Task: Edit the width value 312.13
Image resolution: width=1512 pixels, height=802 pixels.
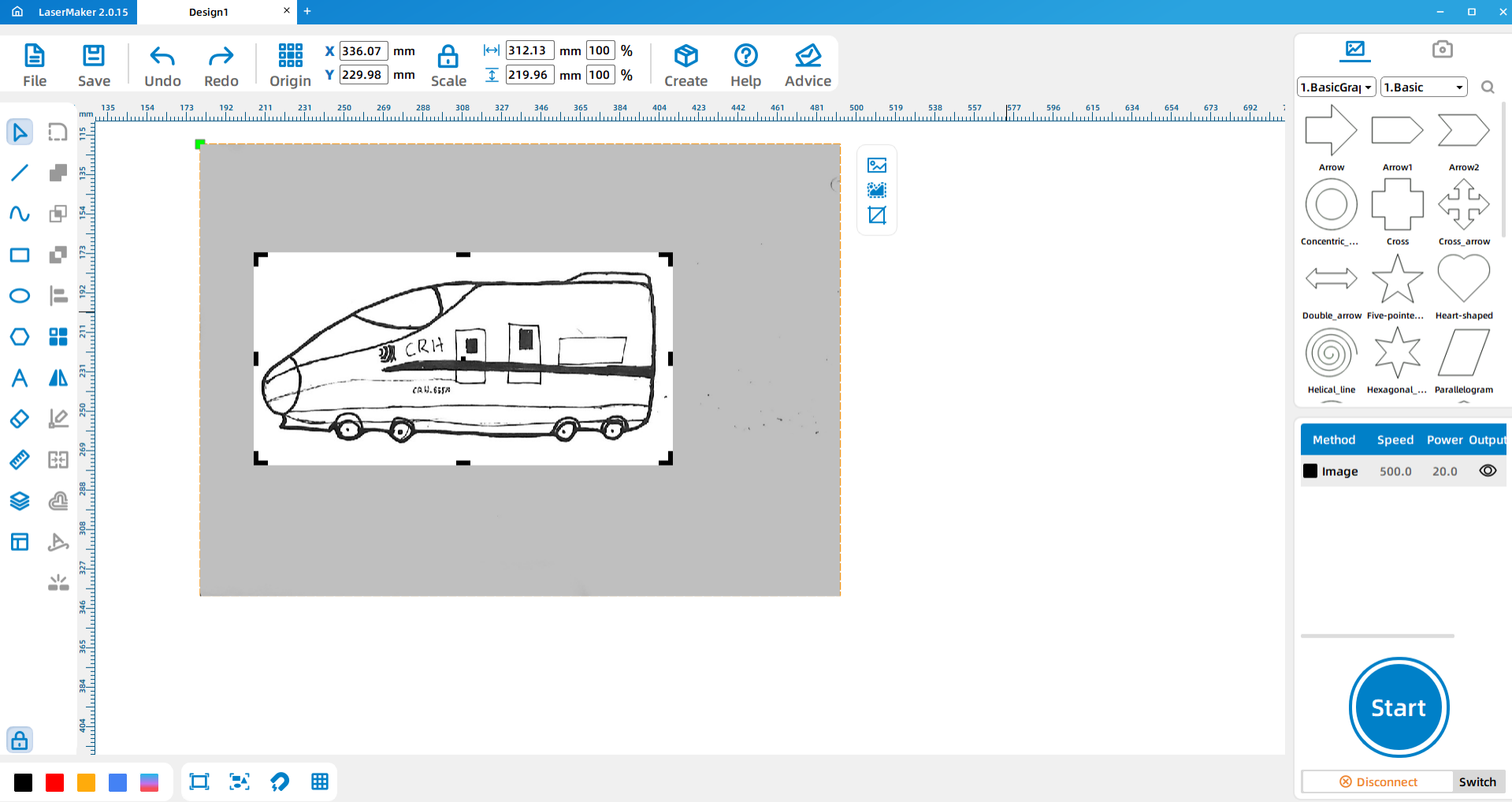Action: 529,50
